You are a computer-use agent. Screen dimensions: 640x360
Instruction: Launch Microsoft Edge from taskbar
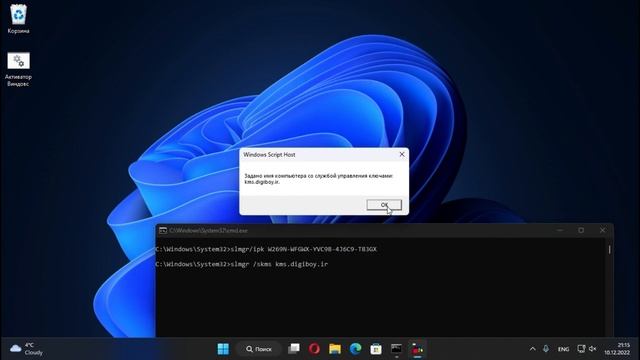tap(356, 349)
